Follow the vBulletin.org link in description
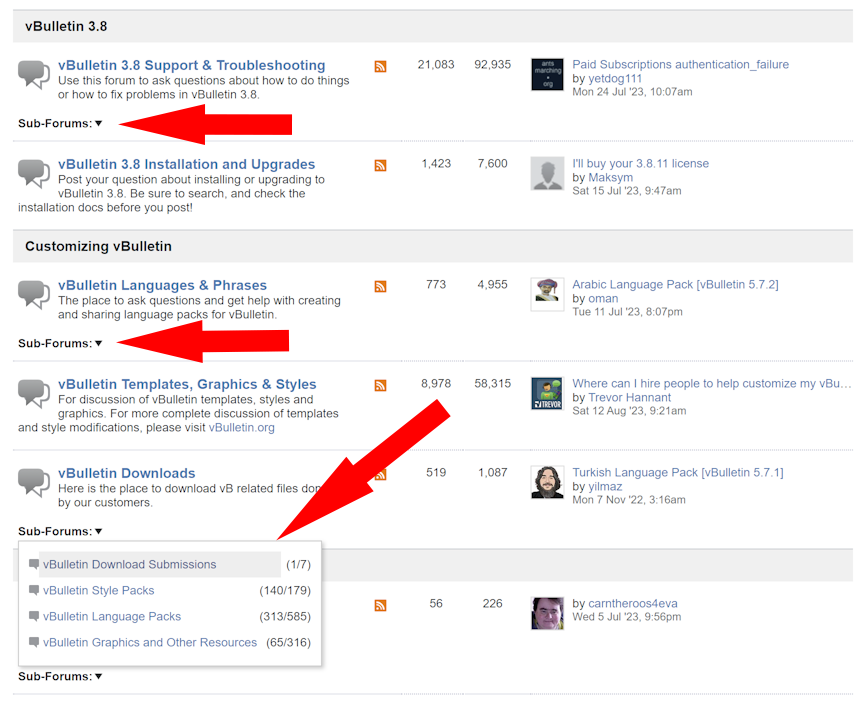Viewport: 867px width, 702px height. (x=242, y=427)
